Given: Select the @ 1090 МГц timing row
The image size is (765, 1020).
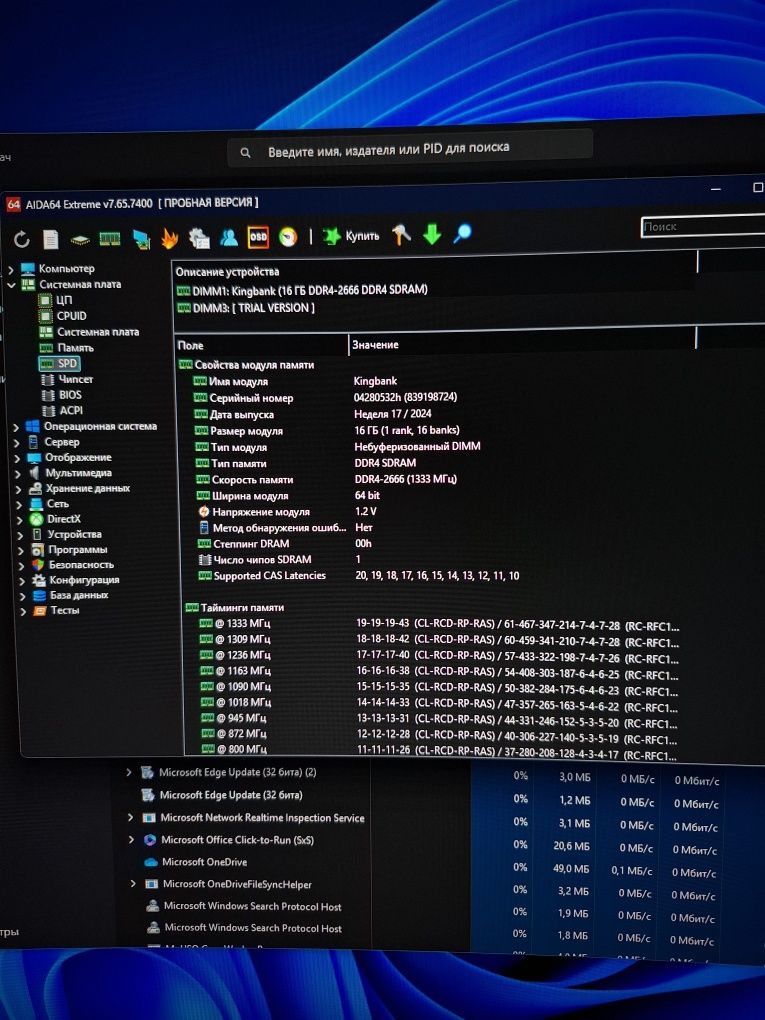Looking at the screenshot, I should 440,688.
